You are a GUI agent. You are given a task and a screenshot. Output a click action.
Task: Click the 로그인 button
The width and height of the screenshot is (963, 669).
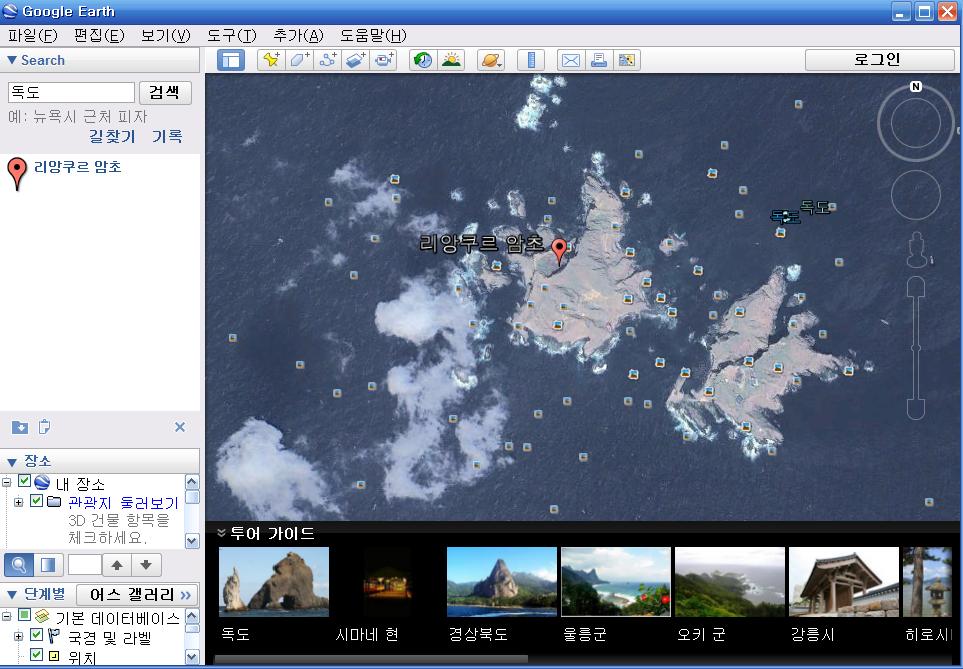(879, 60)
